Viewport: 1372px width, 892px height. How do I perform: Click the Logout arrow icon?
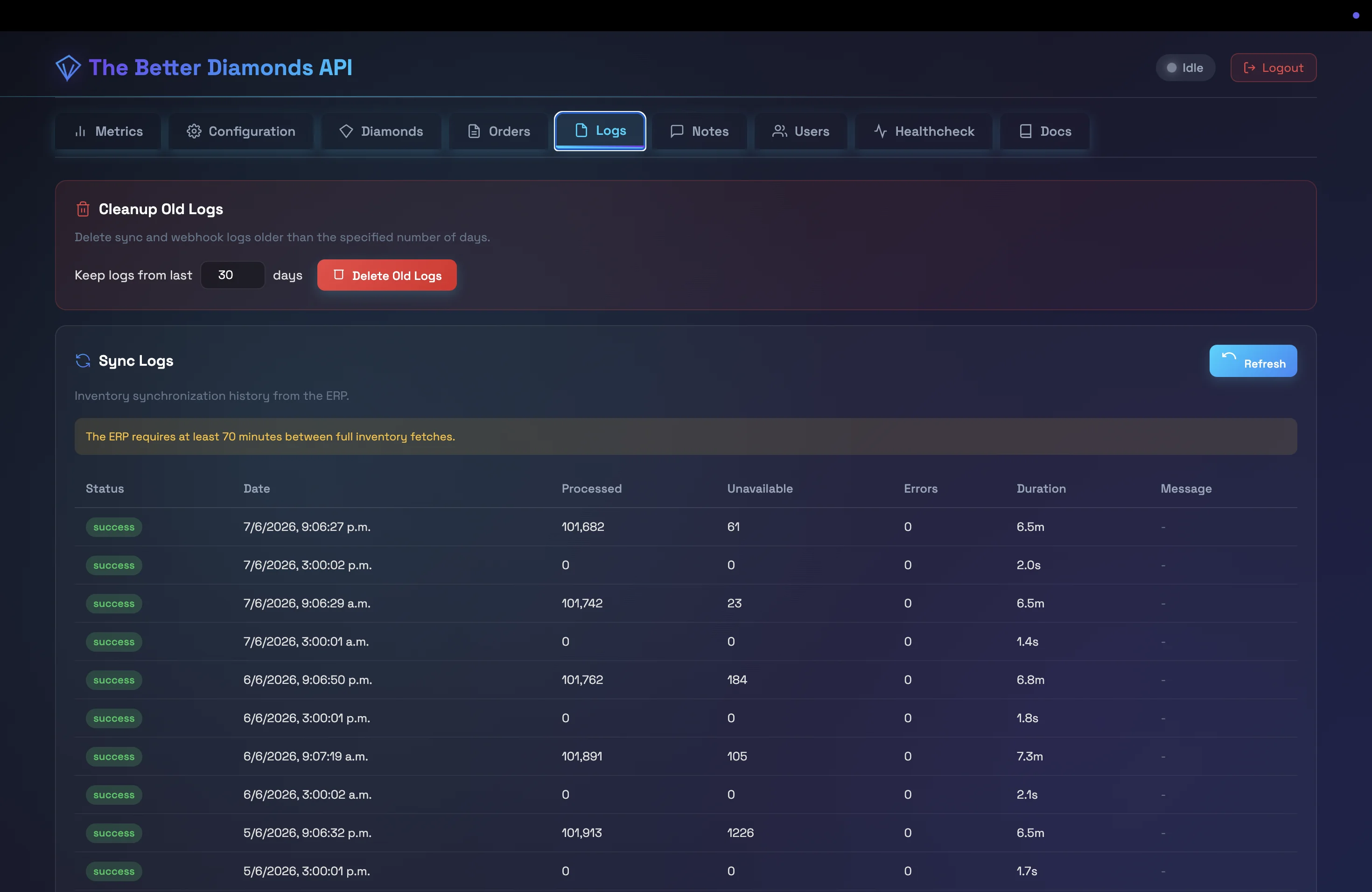[1249, 68]
